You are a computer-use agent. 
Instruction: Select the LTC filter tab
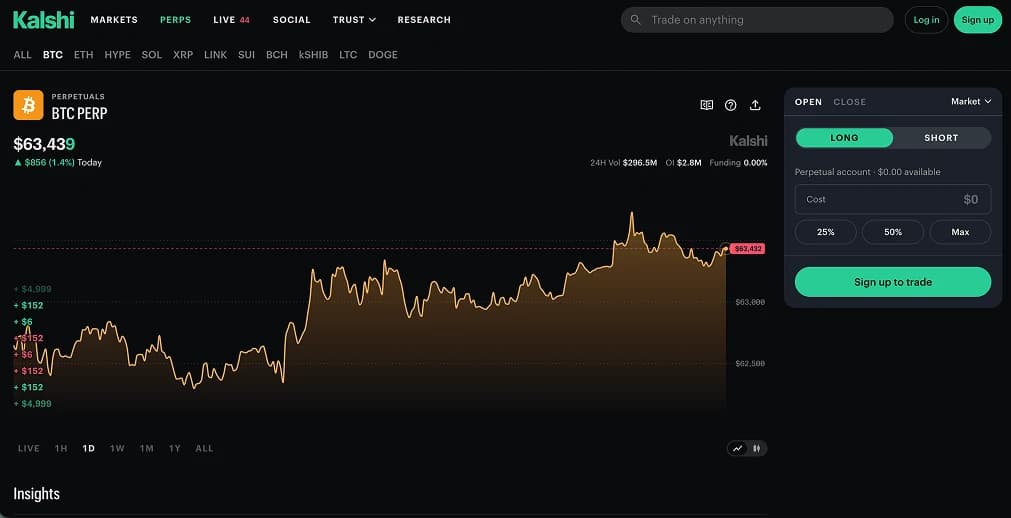point(348,55)
